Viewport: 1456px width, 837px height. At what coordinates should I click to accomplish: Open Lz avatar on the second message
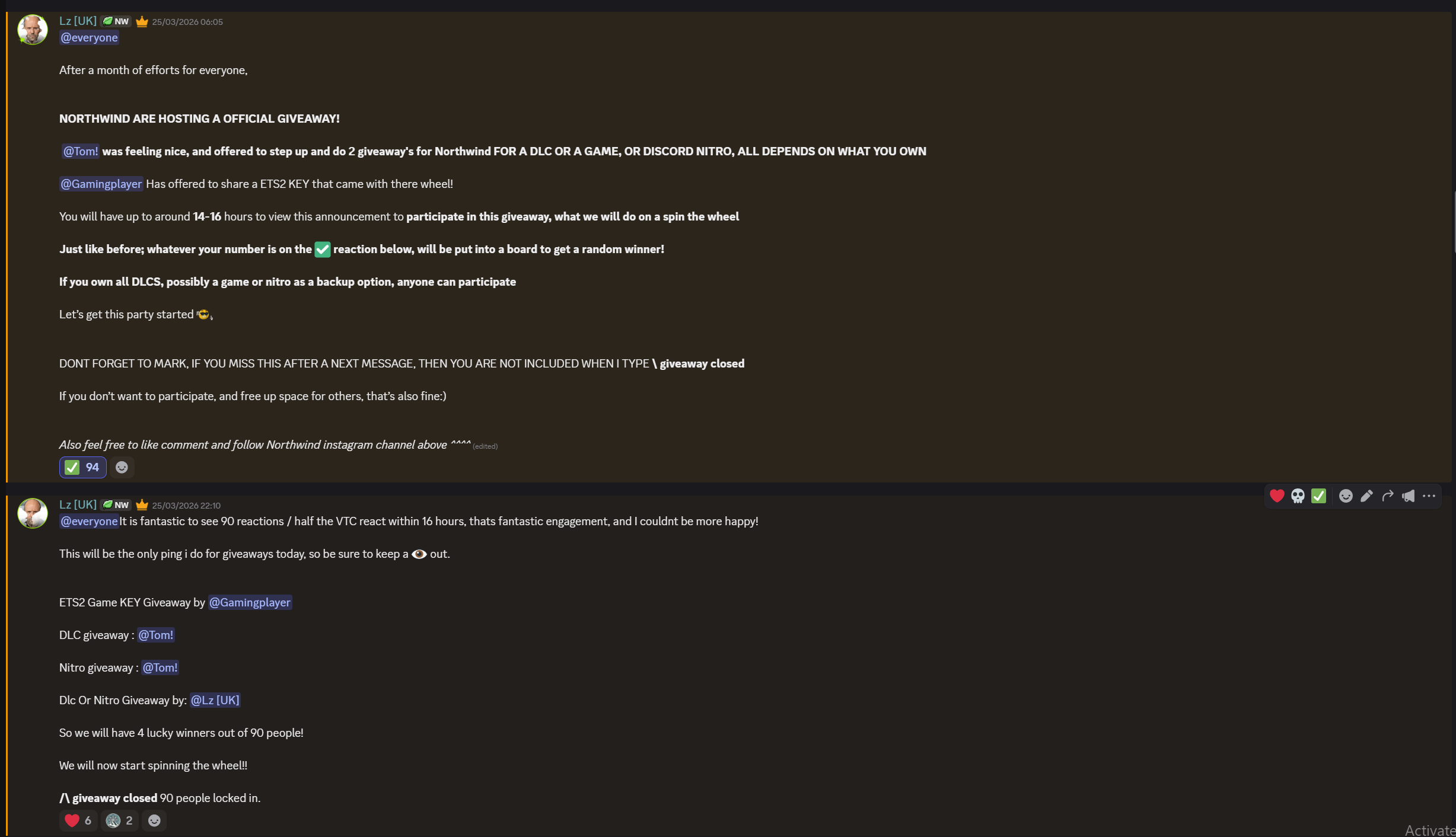pyautogui.click(x=33, y=513)
